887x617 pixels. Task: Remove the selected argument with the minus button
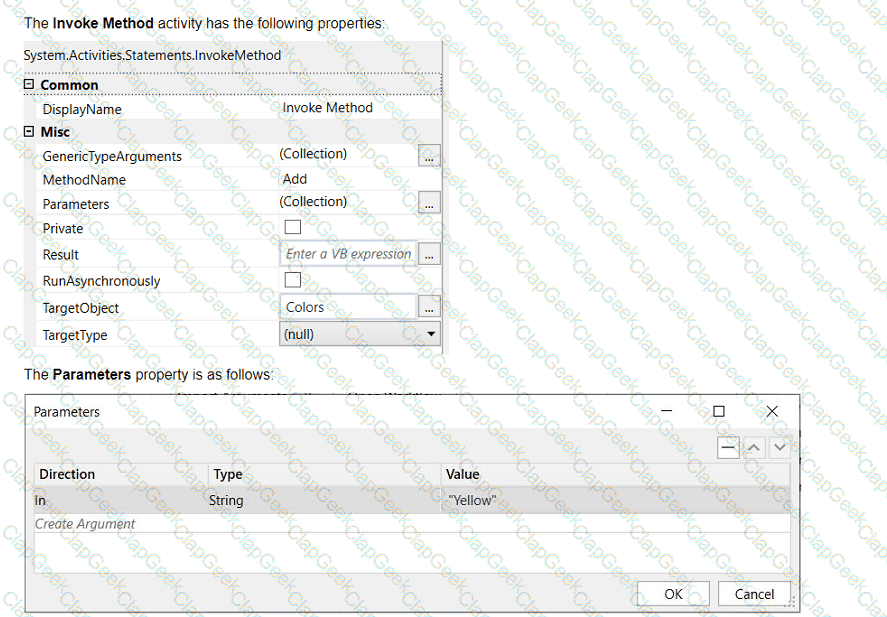[x=728, y=448]
